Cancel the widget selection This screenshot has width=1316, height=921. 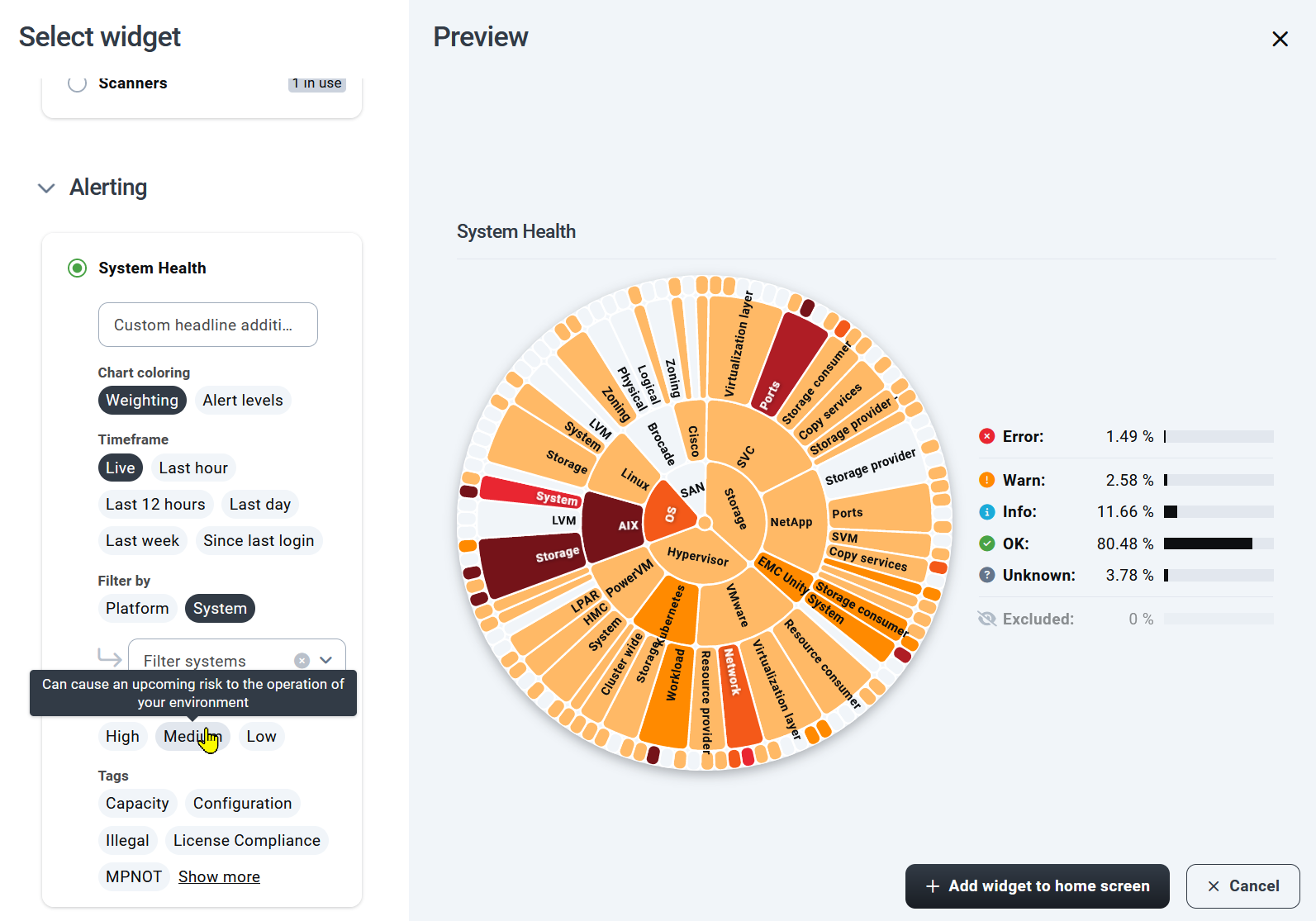pyautogui.click(x=1242, y=886)
